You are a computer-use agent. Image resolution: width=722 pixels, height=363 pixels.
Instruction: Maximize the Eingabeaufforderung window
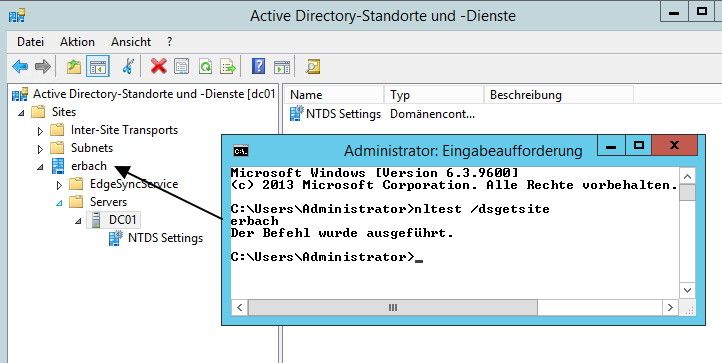pos(638,146)
